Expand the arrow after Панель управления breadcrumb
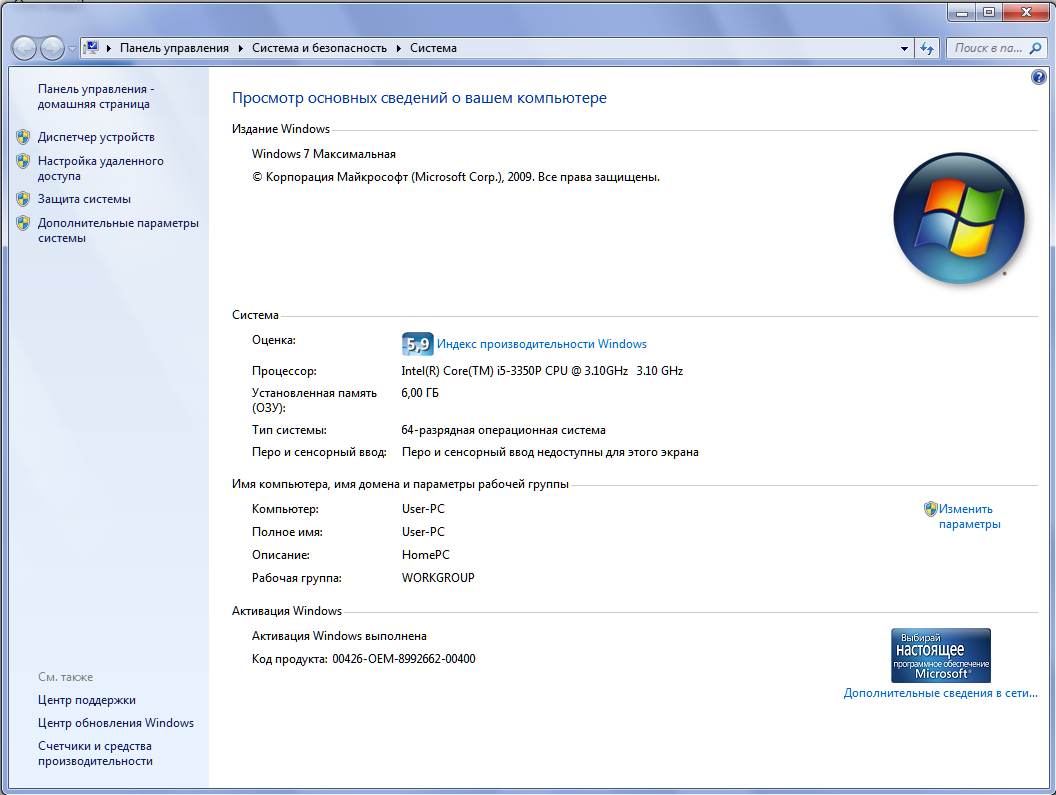 (240, 49)
